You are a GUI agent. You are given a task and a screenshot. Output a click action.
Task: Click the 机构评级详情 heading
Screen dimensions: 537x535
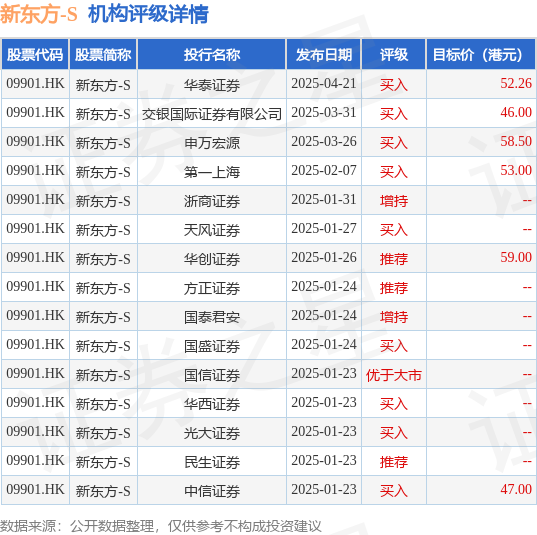148,14
